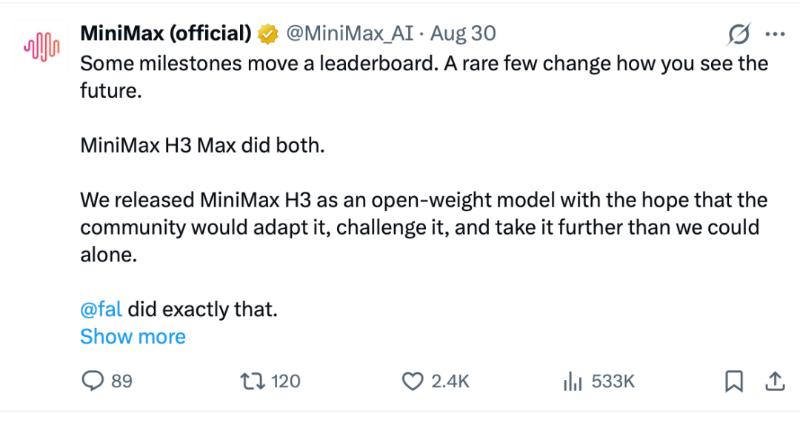Open view analytics bar chart icon

572,381
